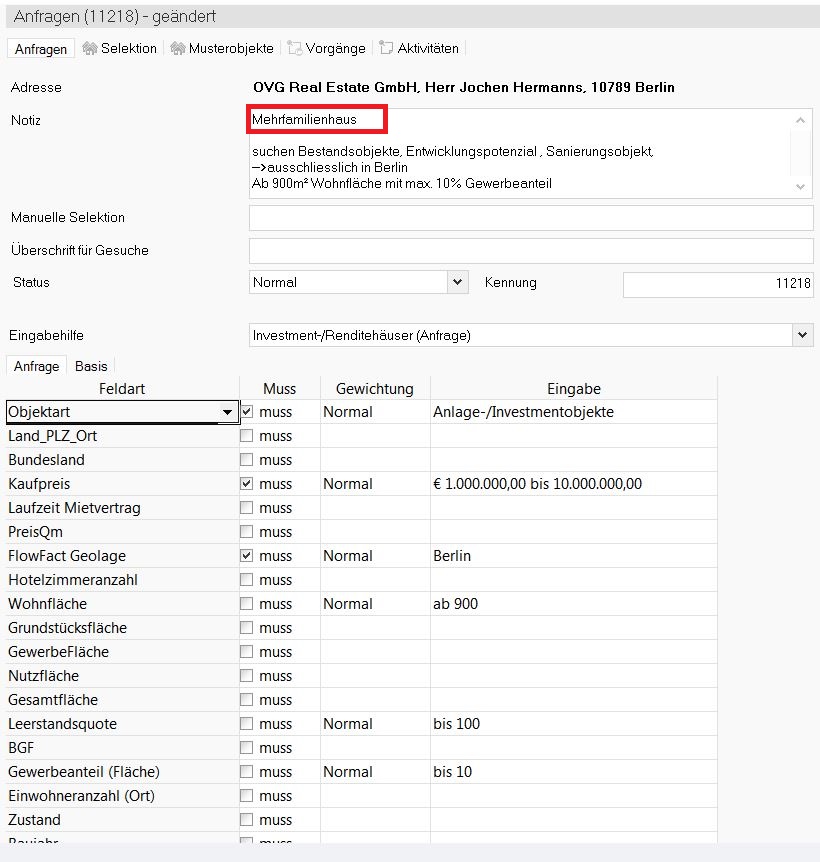Click the Überschrift für Gesuche field
This screenshot has height=862, width=820.
531,251
